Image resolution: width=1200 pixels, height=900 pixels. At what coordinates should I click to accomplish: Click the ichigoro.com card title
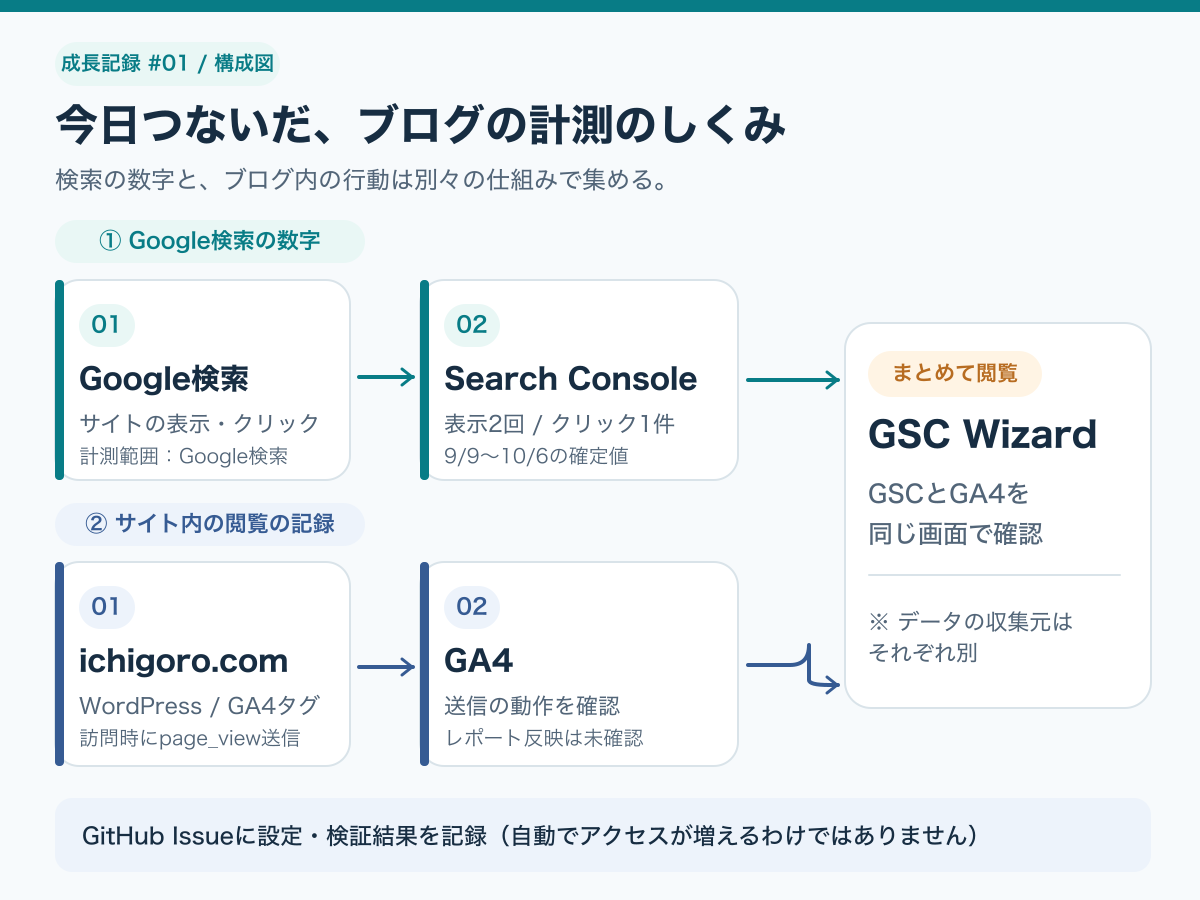(x=184, y=661)
